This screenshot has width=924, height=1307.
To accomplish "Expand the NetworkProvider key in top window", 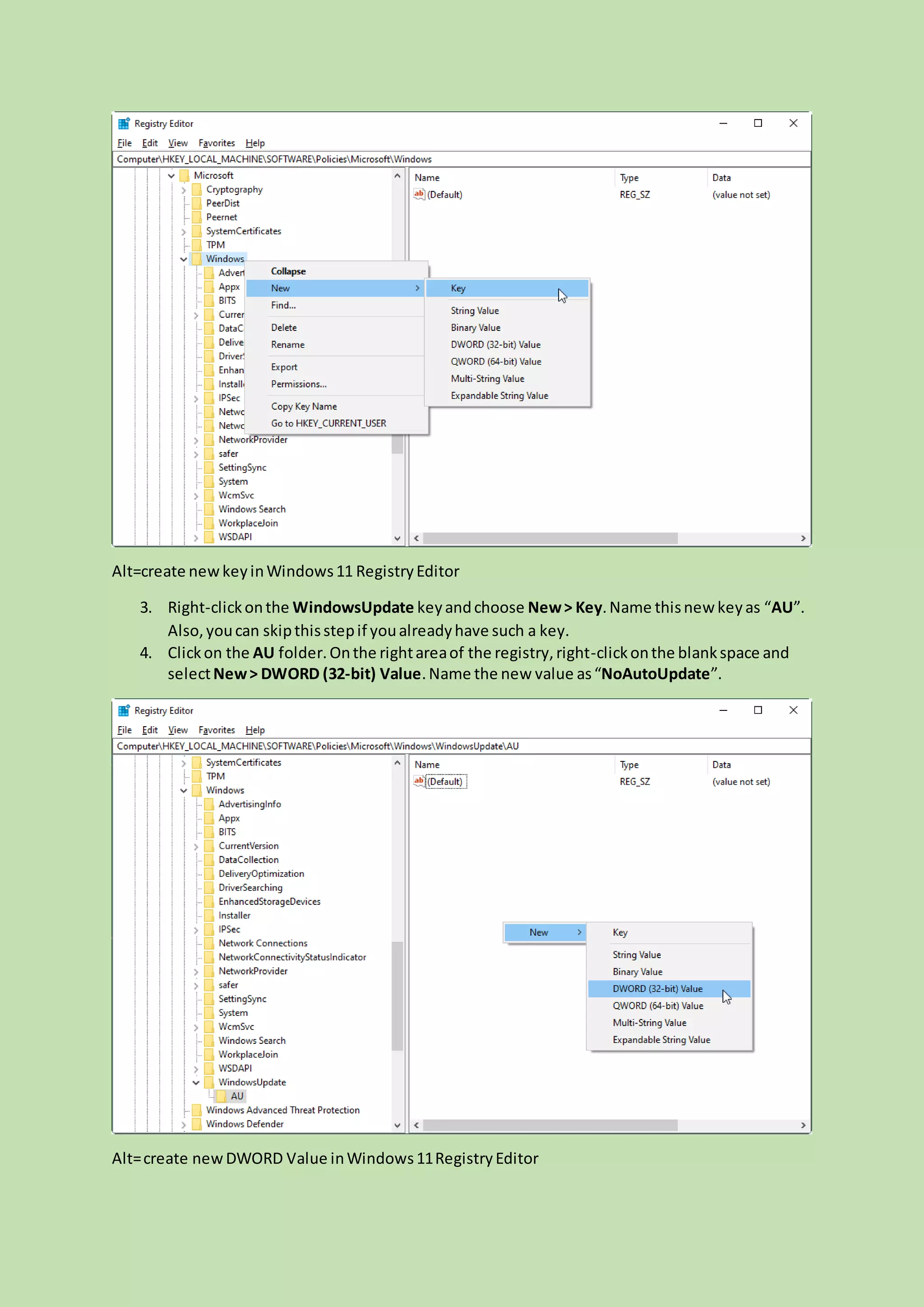I will [196, 440].
